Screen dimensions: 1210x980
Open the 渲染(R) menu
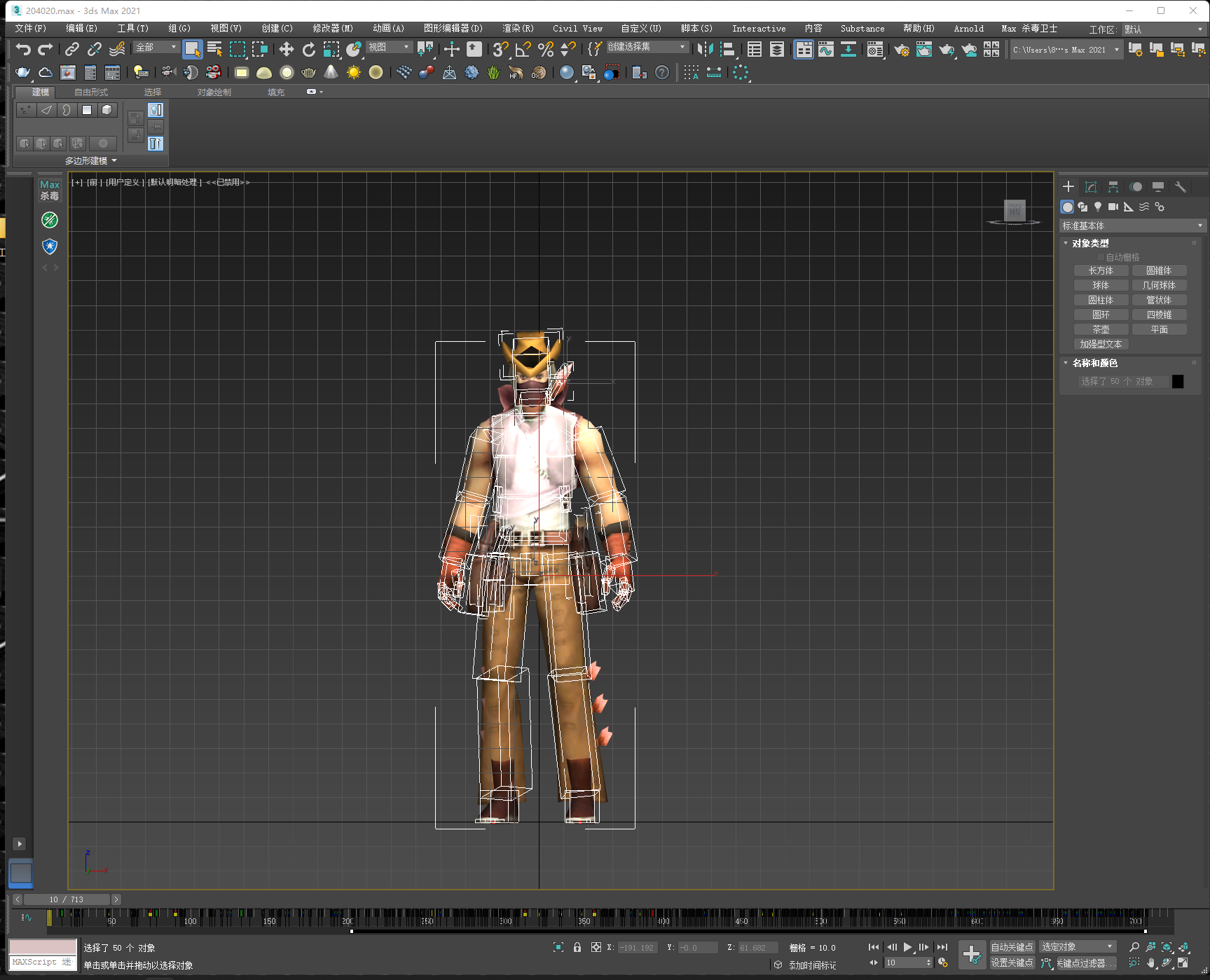click(x=518, y=29)
